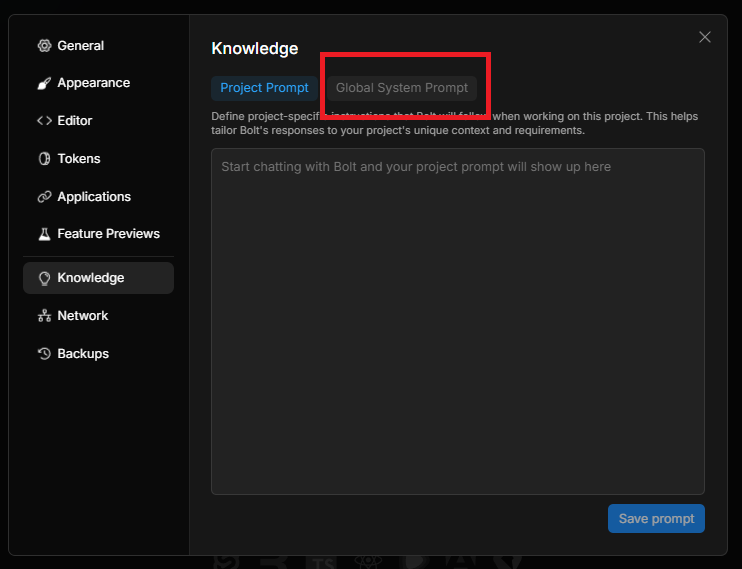This screenshot has height=569, width=742.
Task: Click the Save prompt button
Action: coord(656,519)
